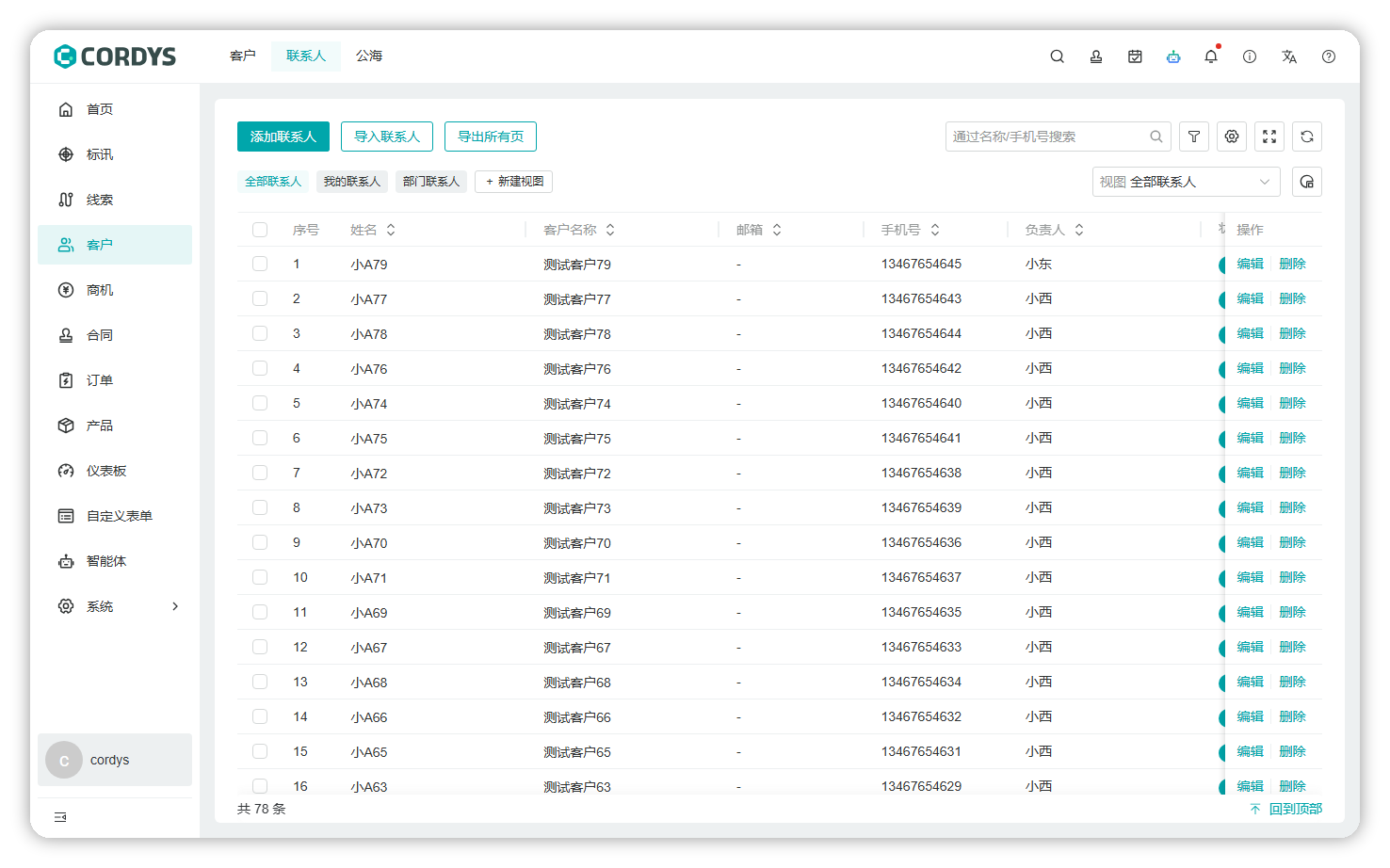Click 回到顶部 link
The height and width of the screenshot is (868, 1390).
(x=1286, y=809)
